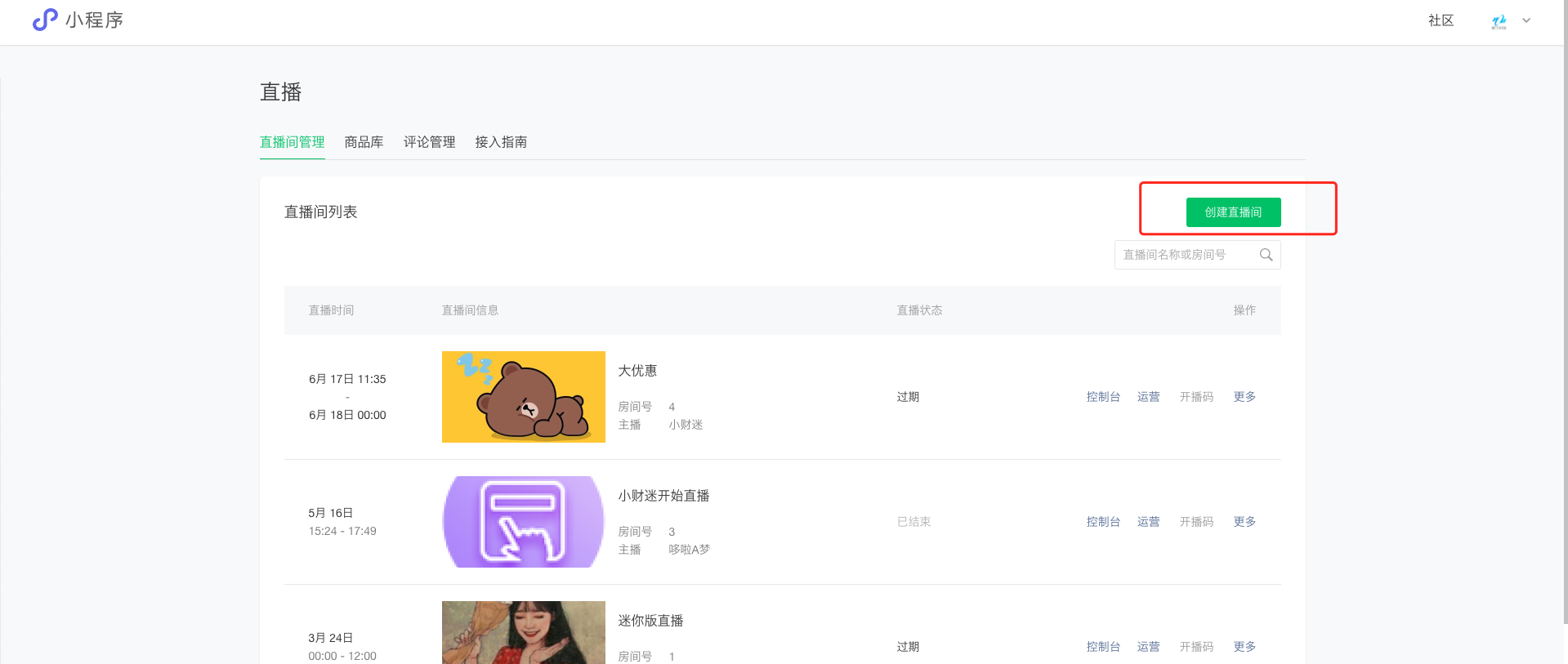Click the 过期 status of 大优惠
This screenshot has width=1568, height=664.
point(908,397)
